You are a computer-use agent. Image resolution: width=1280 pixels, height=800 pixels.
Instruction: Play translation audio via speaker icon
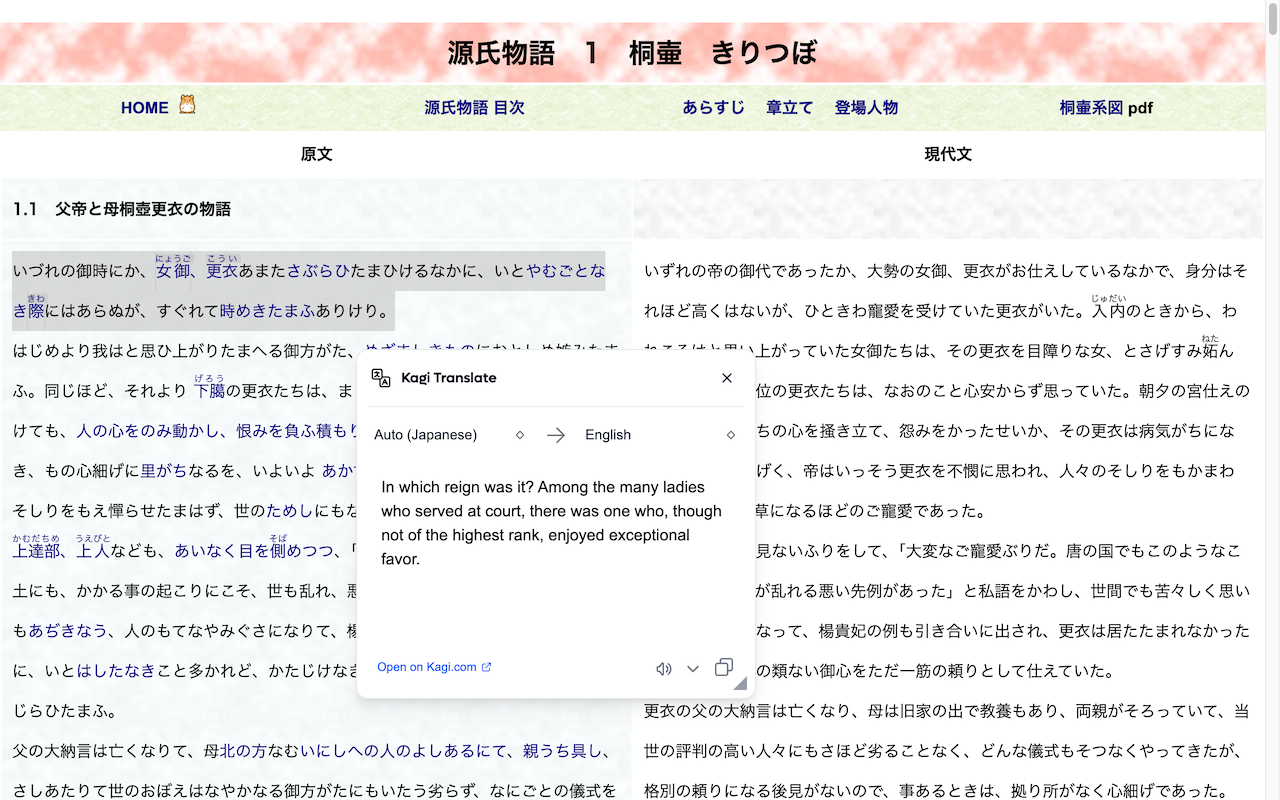[x=663, y=668]
